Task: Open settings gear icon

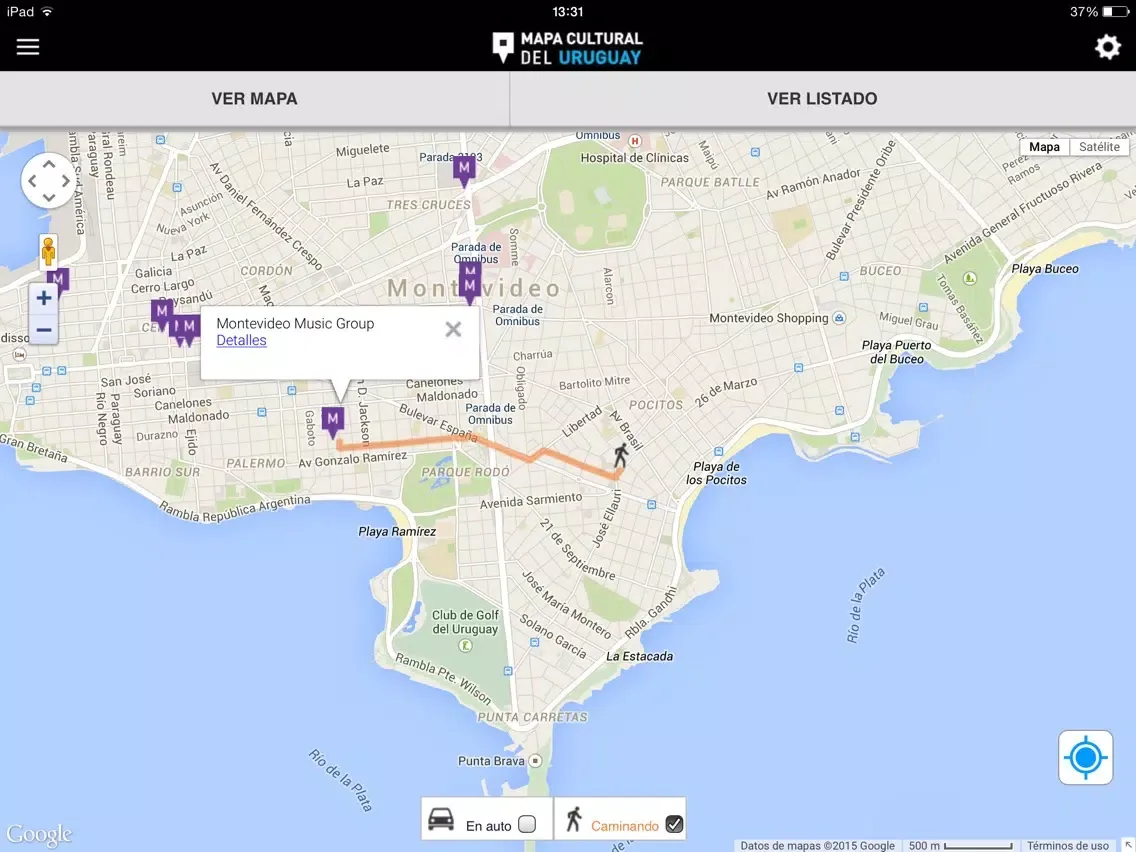Action: [x=1107, y=47]
